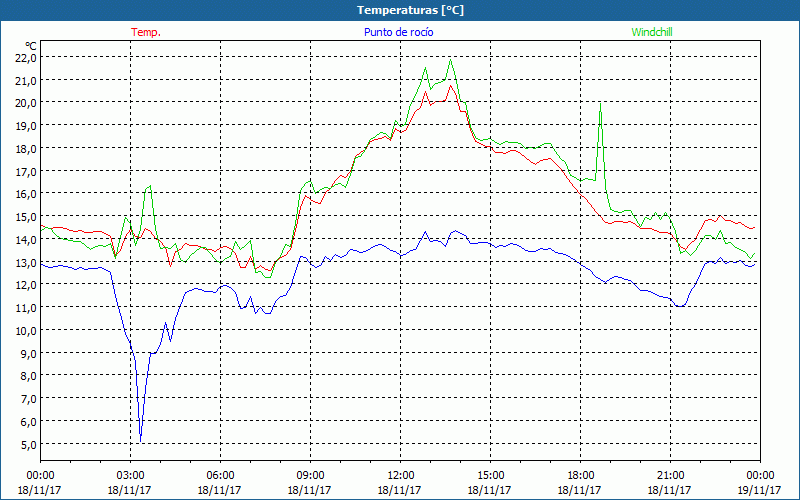Click the 5,0 value on the y-axis
The height and width of the screenshot is (500, 800).
point(28,444)
